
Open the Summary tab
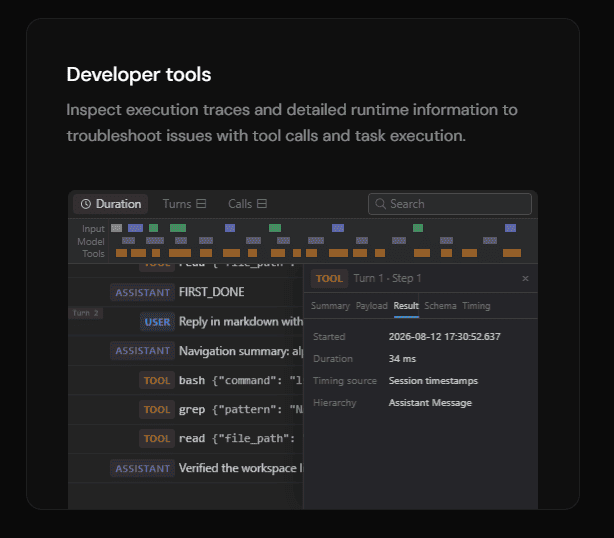pyautogui.click(x=330, y=306)
